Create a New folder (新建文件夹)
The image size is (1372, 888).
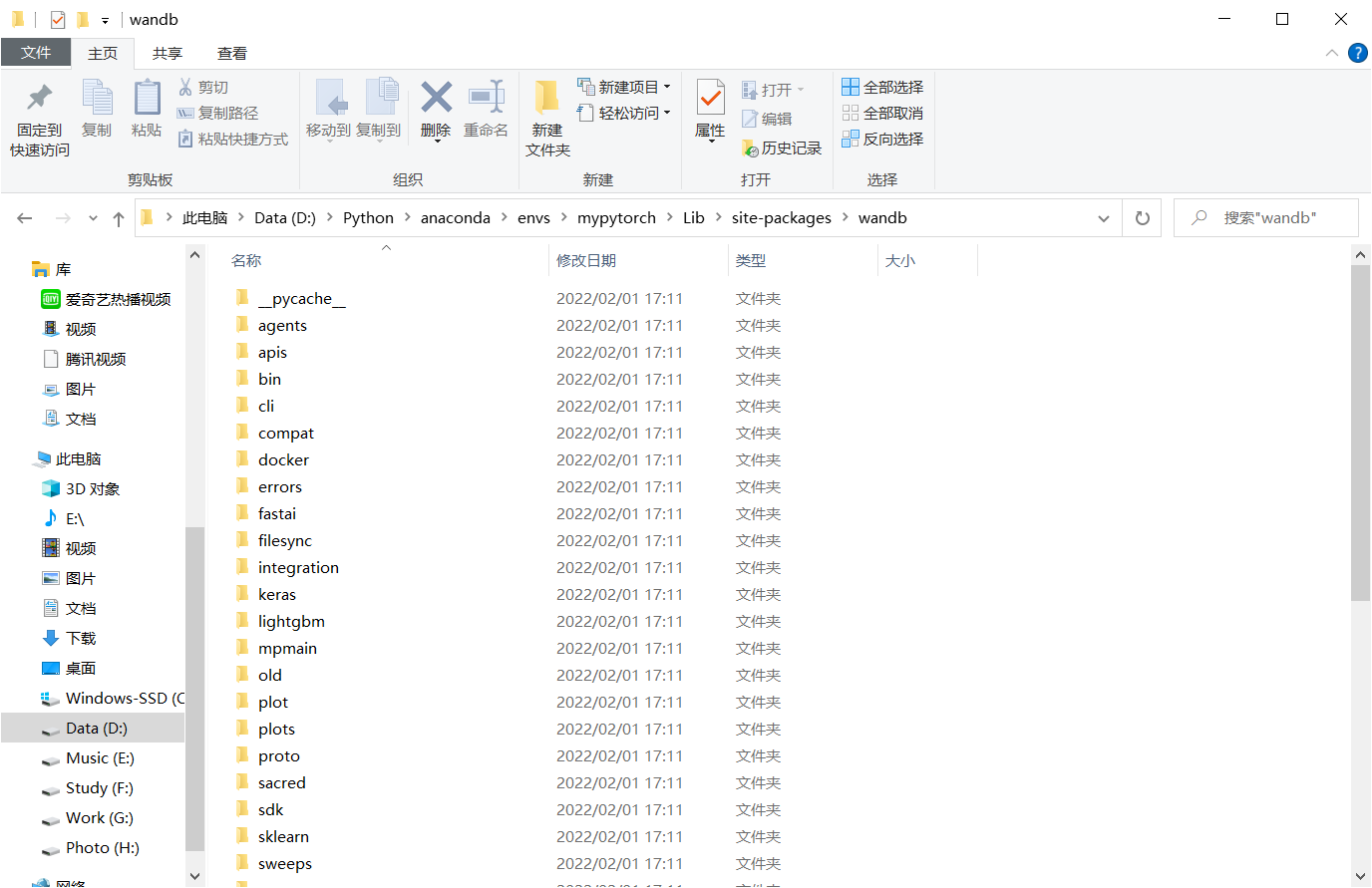pos(547,118)
